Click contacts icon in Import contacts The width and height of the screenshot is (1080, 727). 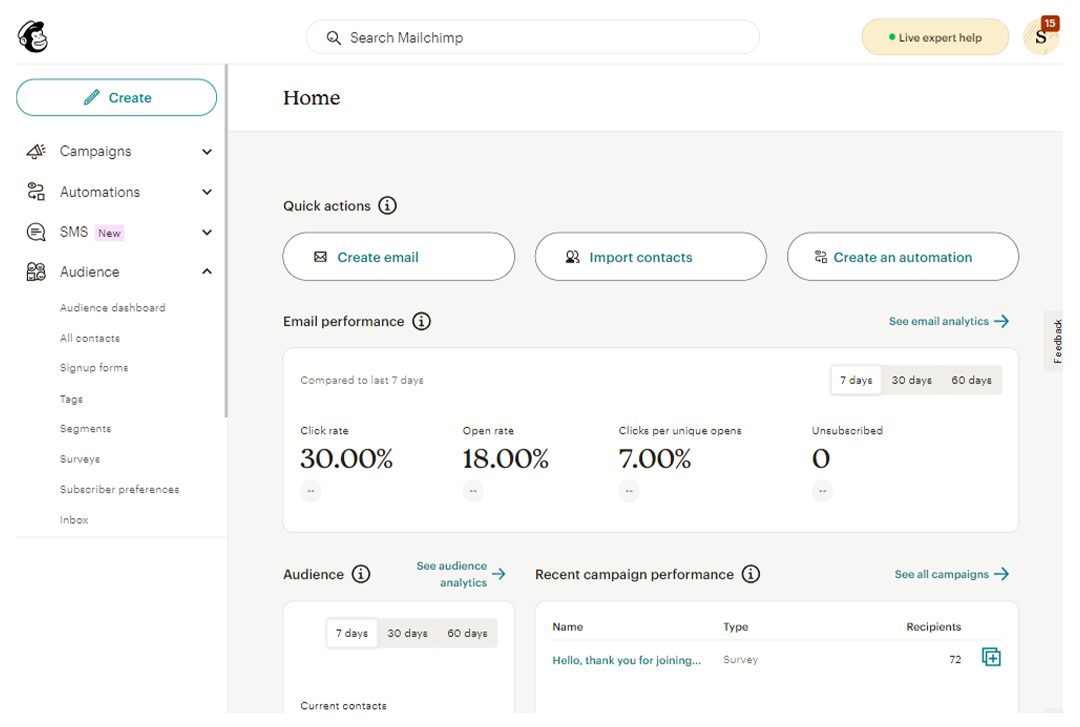click(x=572, y=257)
